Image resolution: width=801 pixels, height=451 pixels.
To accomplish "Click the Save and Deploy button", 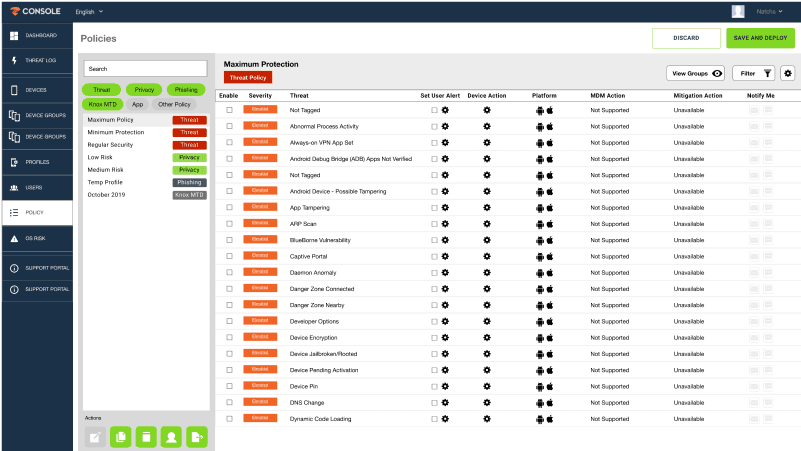I will click(760, 38).
